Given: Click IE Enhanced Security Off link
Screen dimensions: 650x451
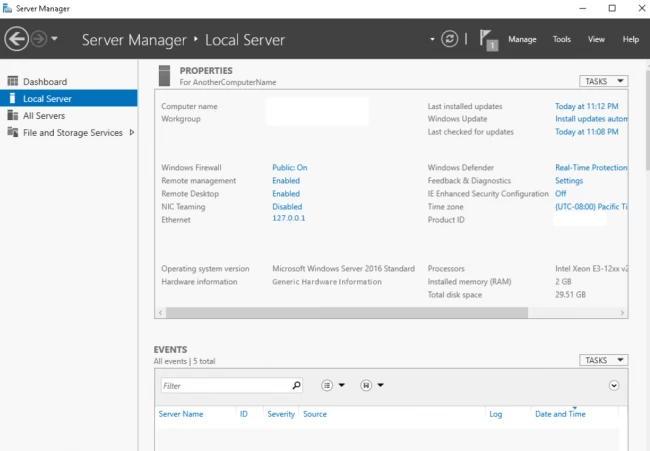Looking at the screenshot, I should pyautogui.click(x=560, y=194).
